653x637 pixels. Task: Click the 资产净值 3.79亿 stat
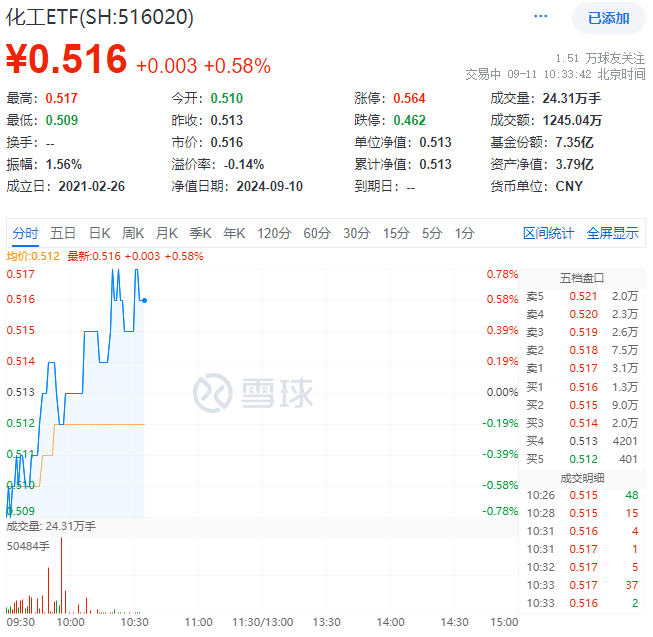[x=542, y=164]
